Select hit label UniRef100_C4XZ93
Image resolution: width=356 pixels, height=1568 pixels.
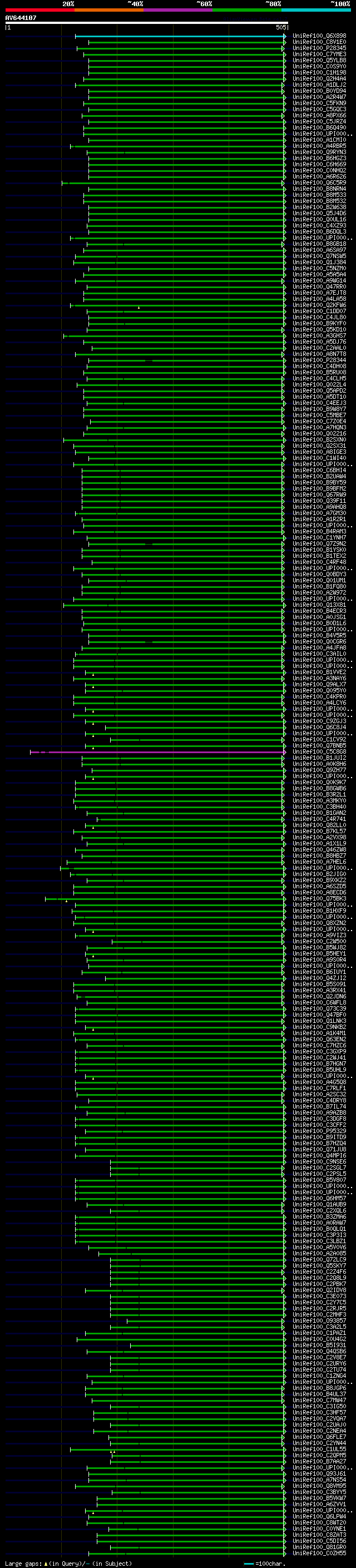tap(319, 225)
